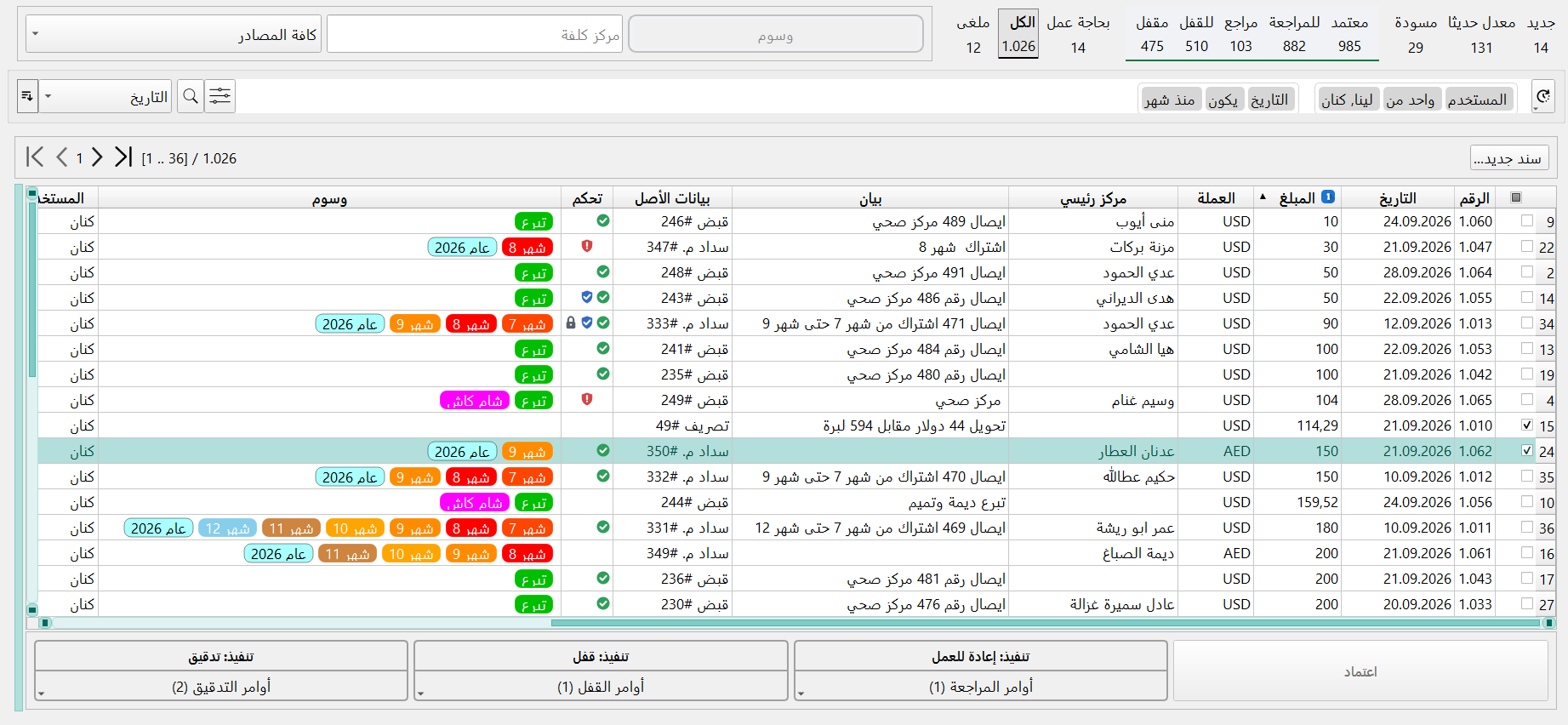
Task: Uncheck the checkbox for row 1.010
Action: pos(1527,425)
